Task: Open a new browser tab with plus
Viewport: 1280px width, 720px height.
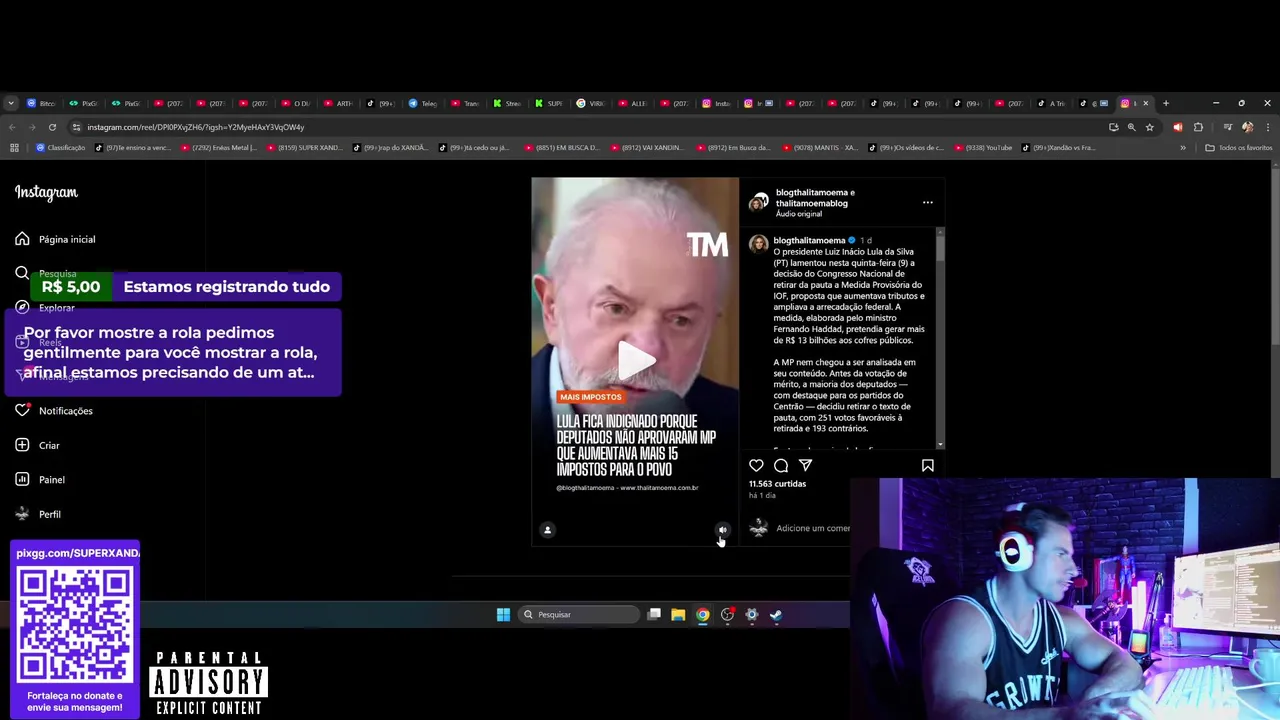Action: (x=1166, y=103)
